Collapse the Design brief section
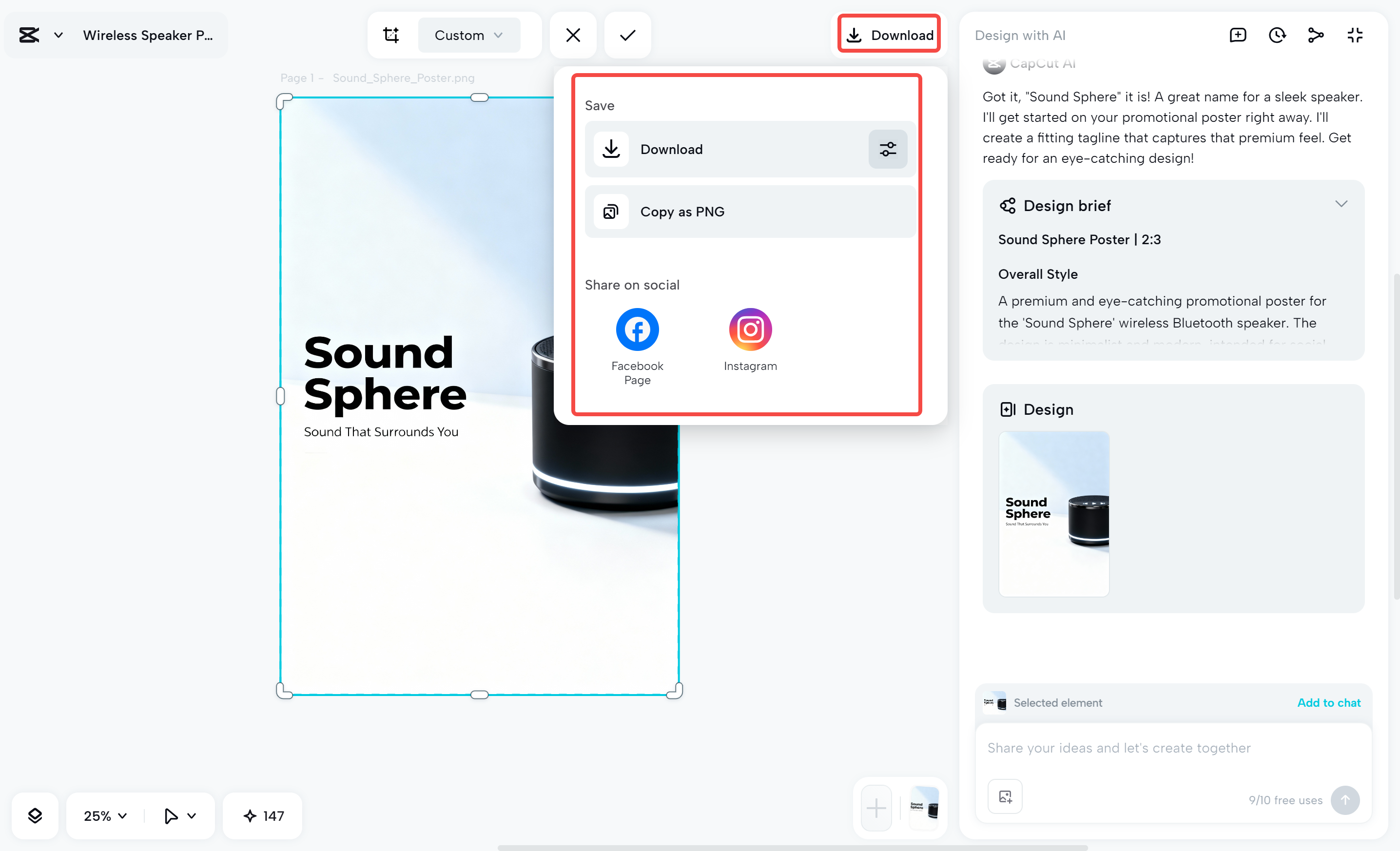Screen dimensions: 1400x851 pyautogui.click(x=1341, y=204)
